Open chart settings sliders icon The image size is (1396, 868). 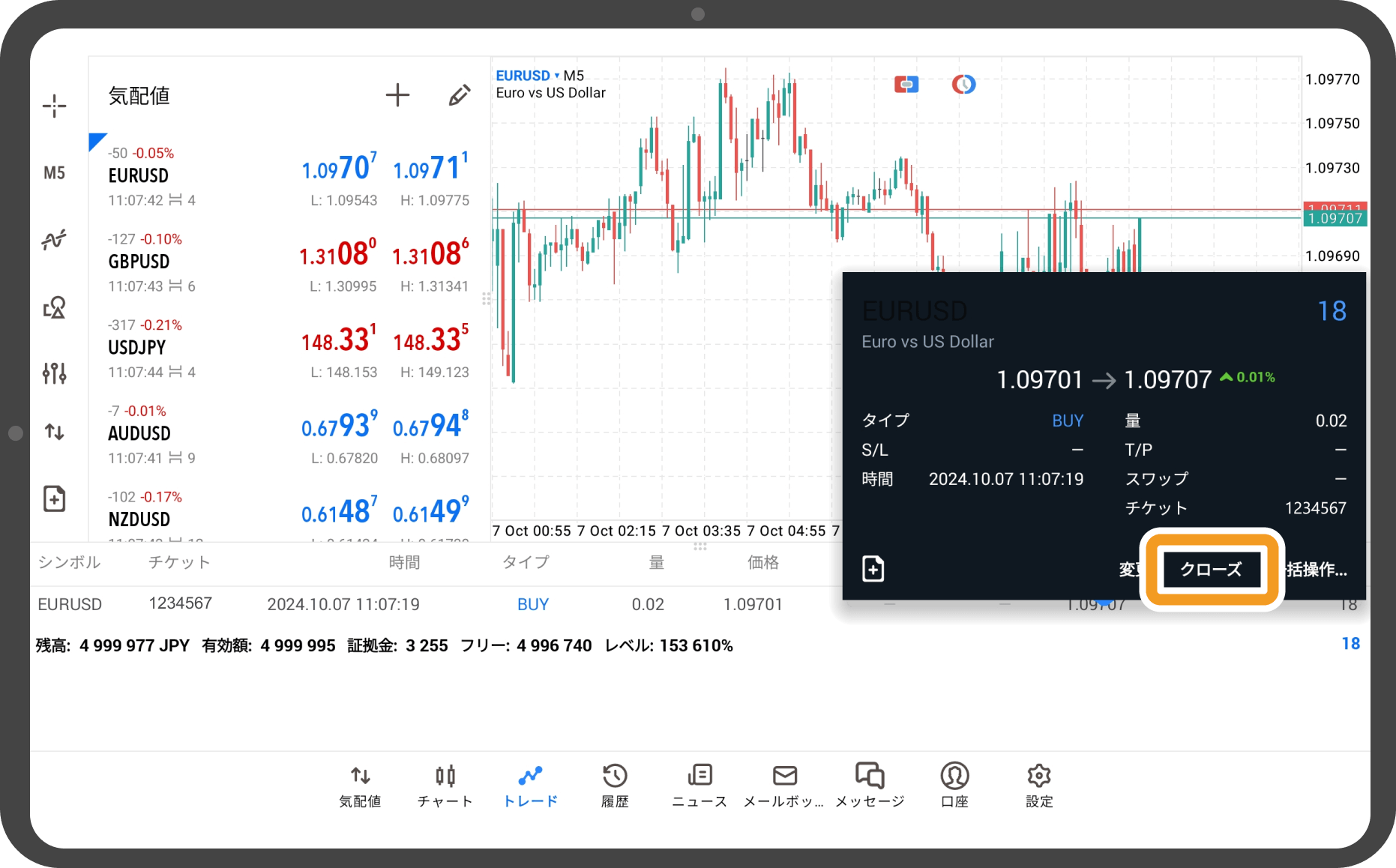click(x=54, y=373)
